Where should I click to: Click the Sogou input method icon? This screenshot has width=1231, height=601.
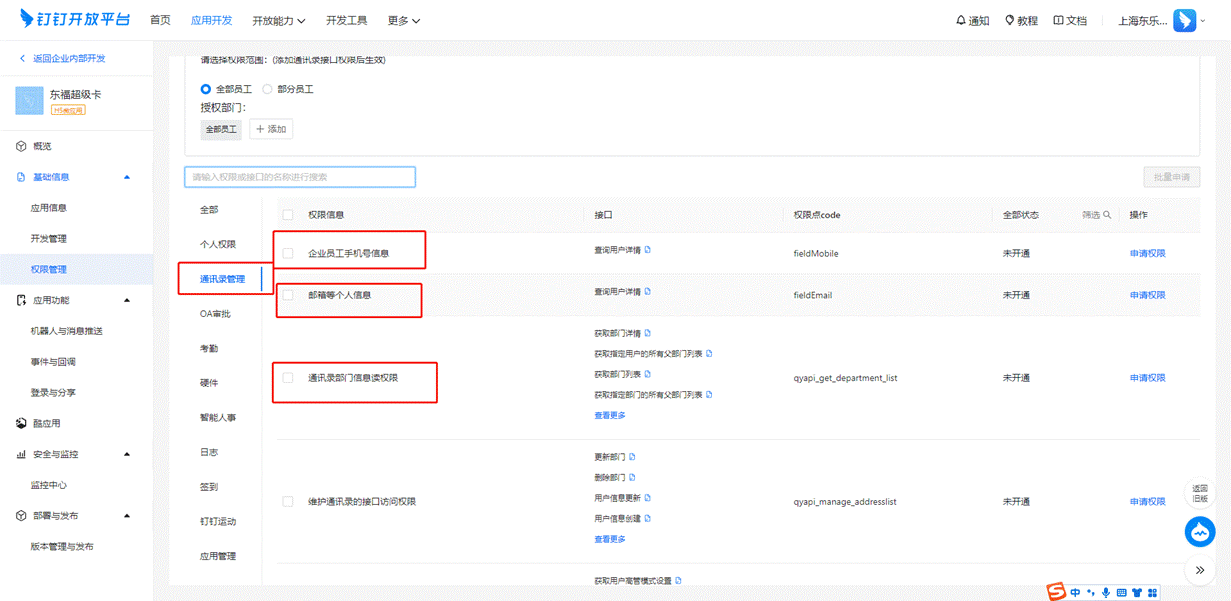tap(1056, 592)
